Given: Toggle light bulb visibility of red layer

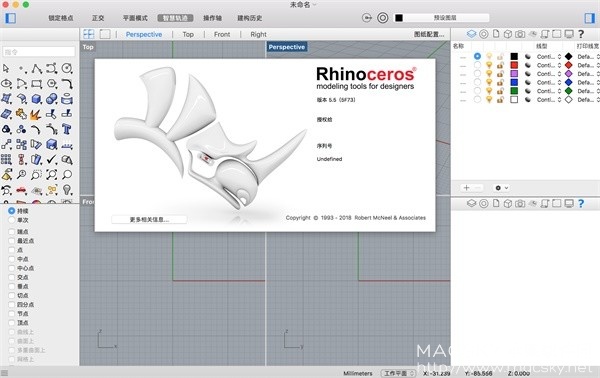Looking at the screenshot, I should tap(489, 65).
